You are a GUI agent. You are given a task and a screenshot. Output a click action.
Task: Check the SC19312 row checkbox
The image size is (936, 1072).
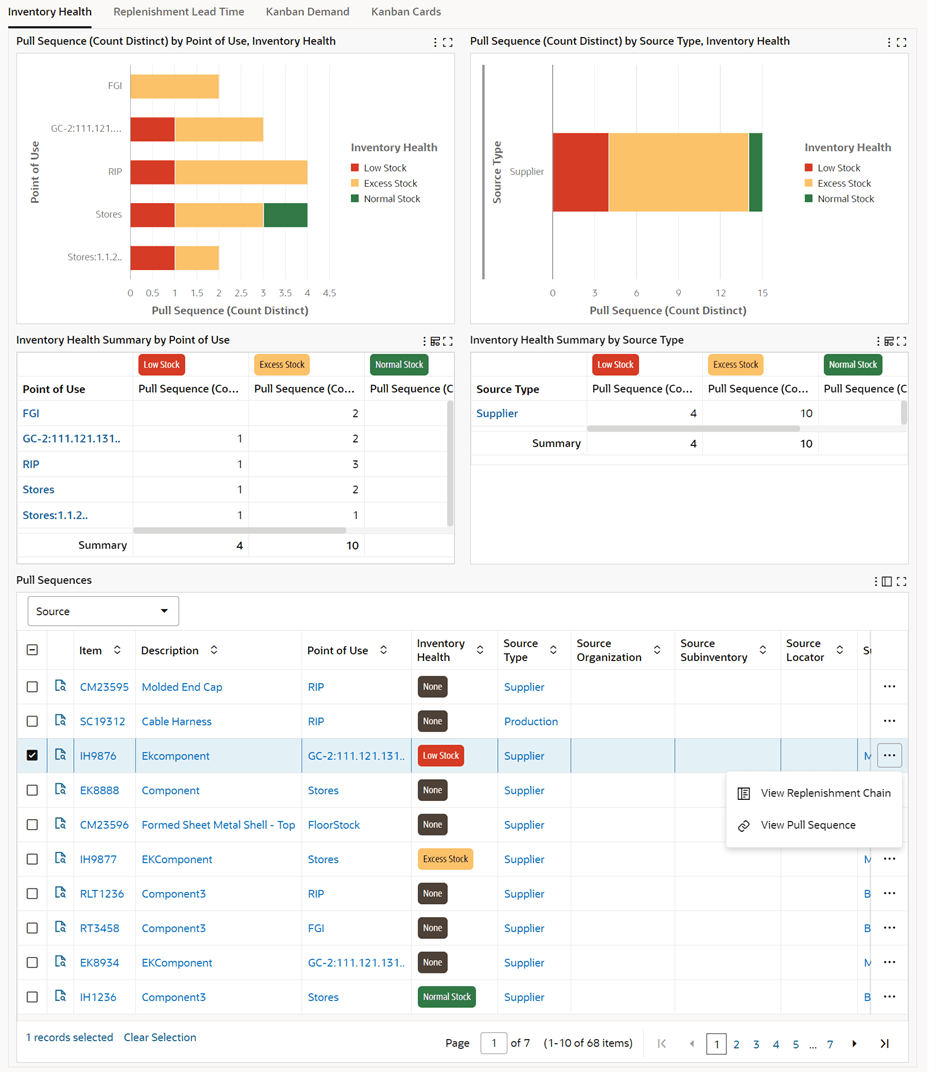(x=32, y=721)
